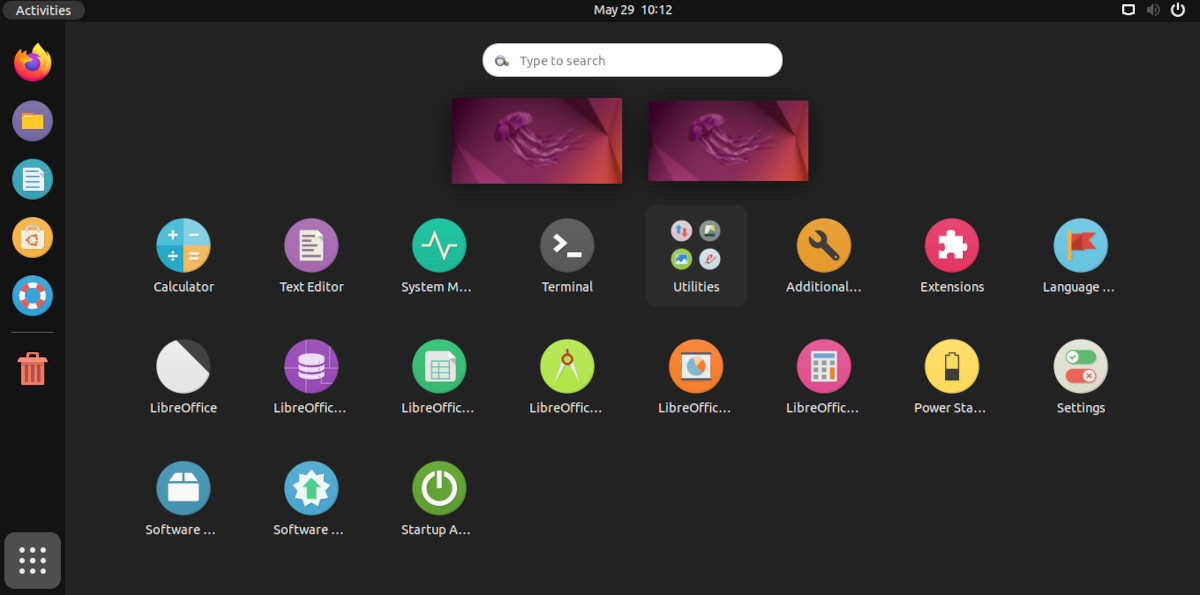Launch Startup Applications
The width and height of the screenshot is (1200, 595).
click(439, 487)
